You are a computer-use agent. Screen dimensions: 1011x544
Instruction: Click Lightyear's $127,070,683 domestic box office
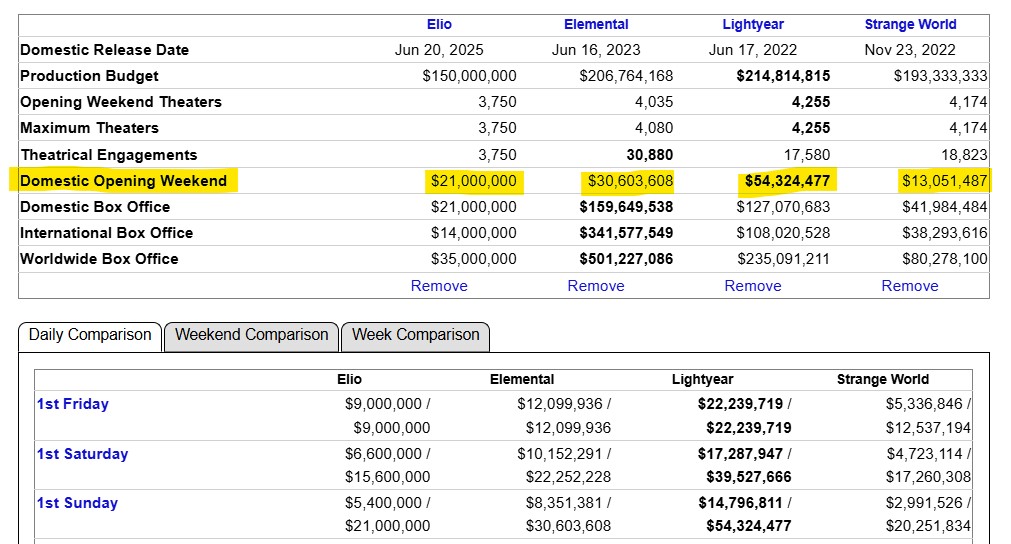coord(783,207)
